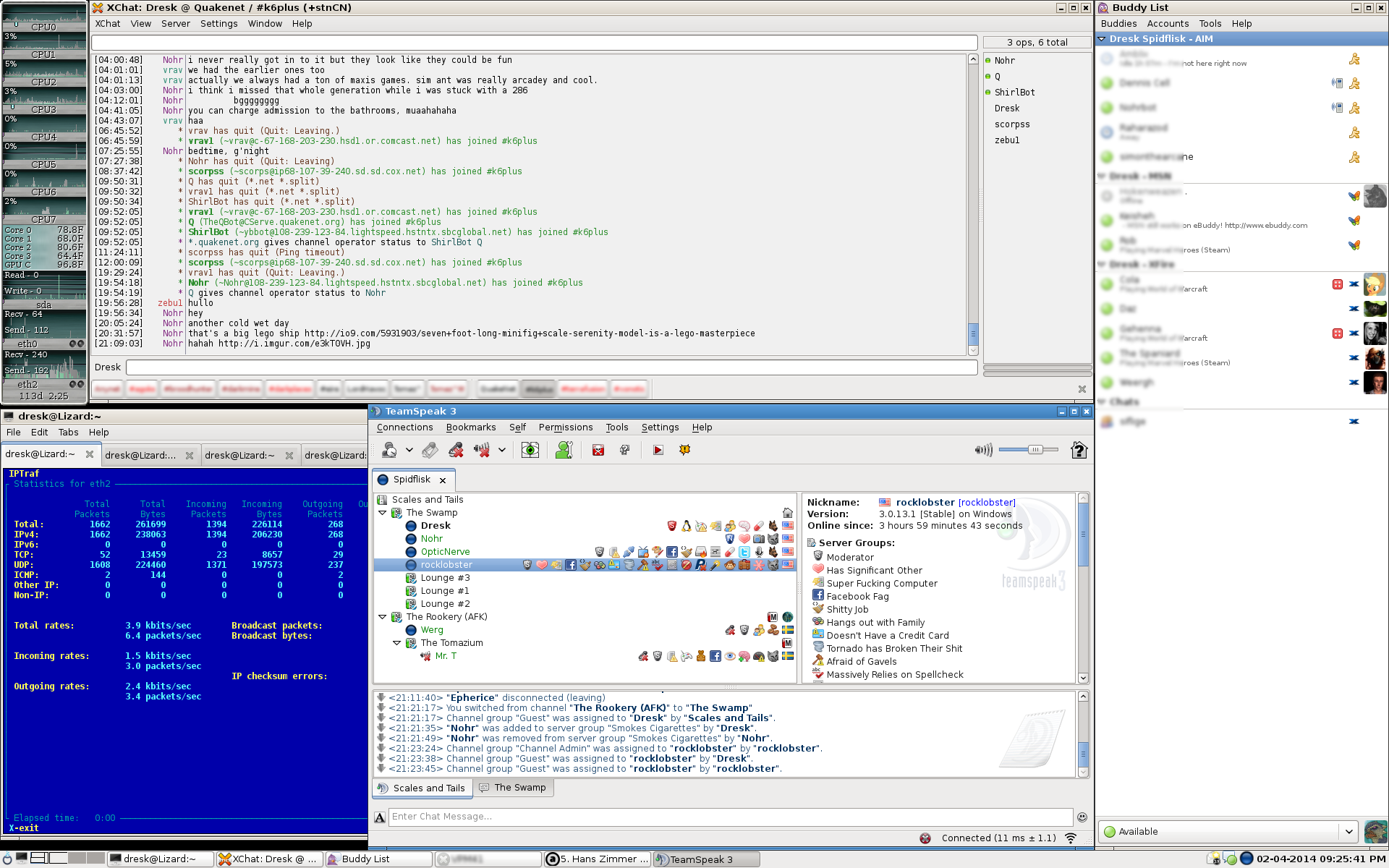The width and height of the screenshot is (1389, 868).
Task: Open Tabs menu in terminal window
Action: pos(69,433)
